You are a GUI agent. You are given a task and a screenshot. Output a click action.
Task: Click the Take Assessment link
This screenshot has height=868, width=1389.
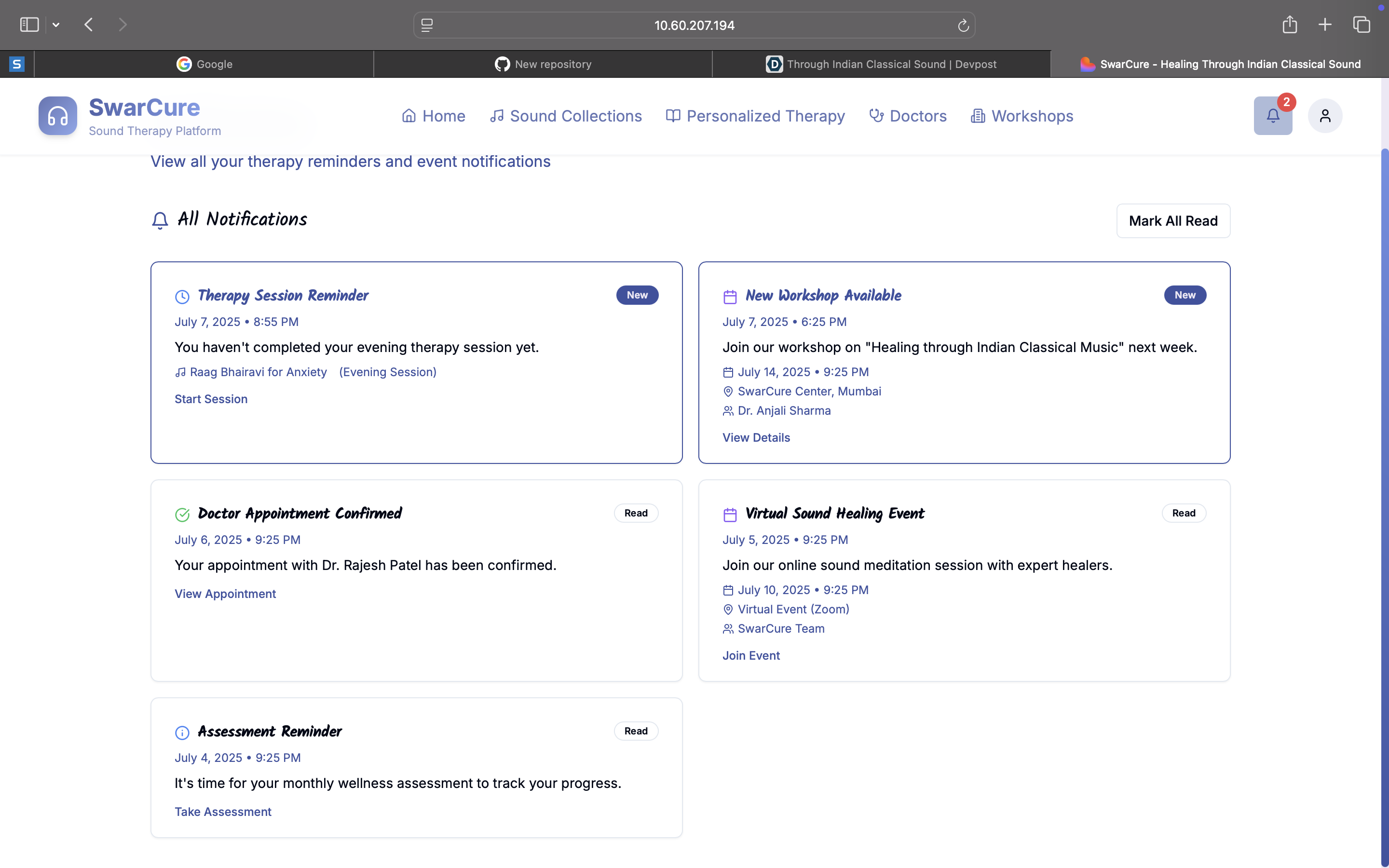(223, 812)
